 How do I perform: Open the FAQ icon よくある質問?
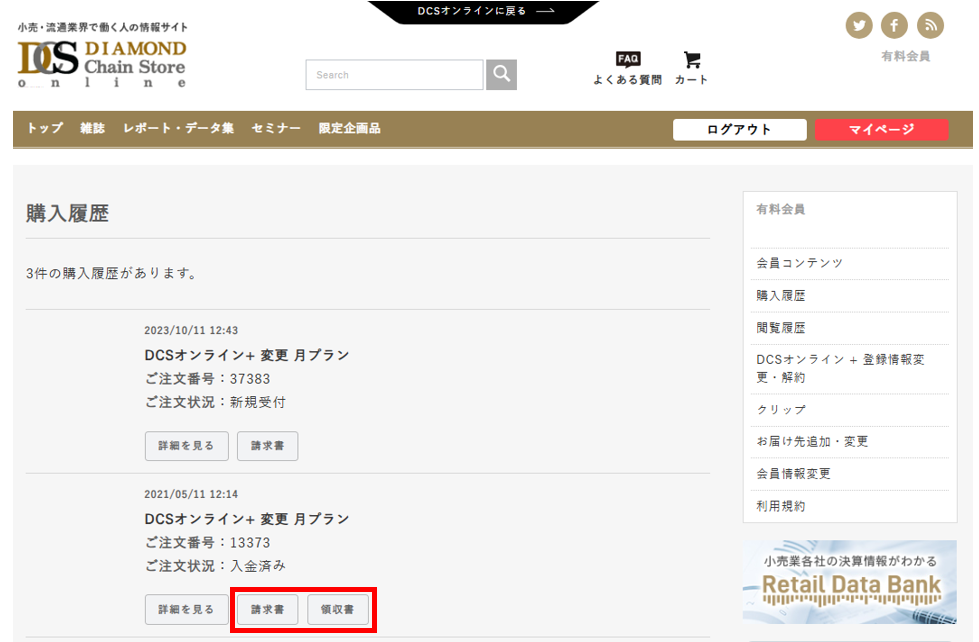pyautogui.click(x=627, y=68)
